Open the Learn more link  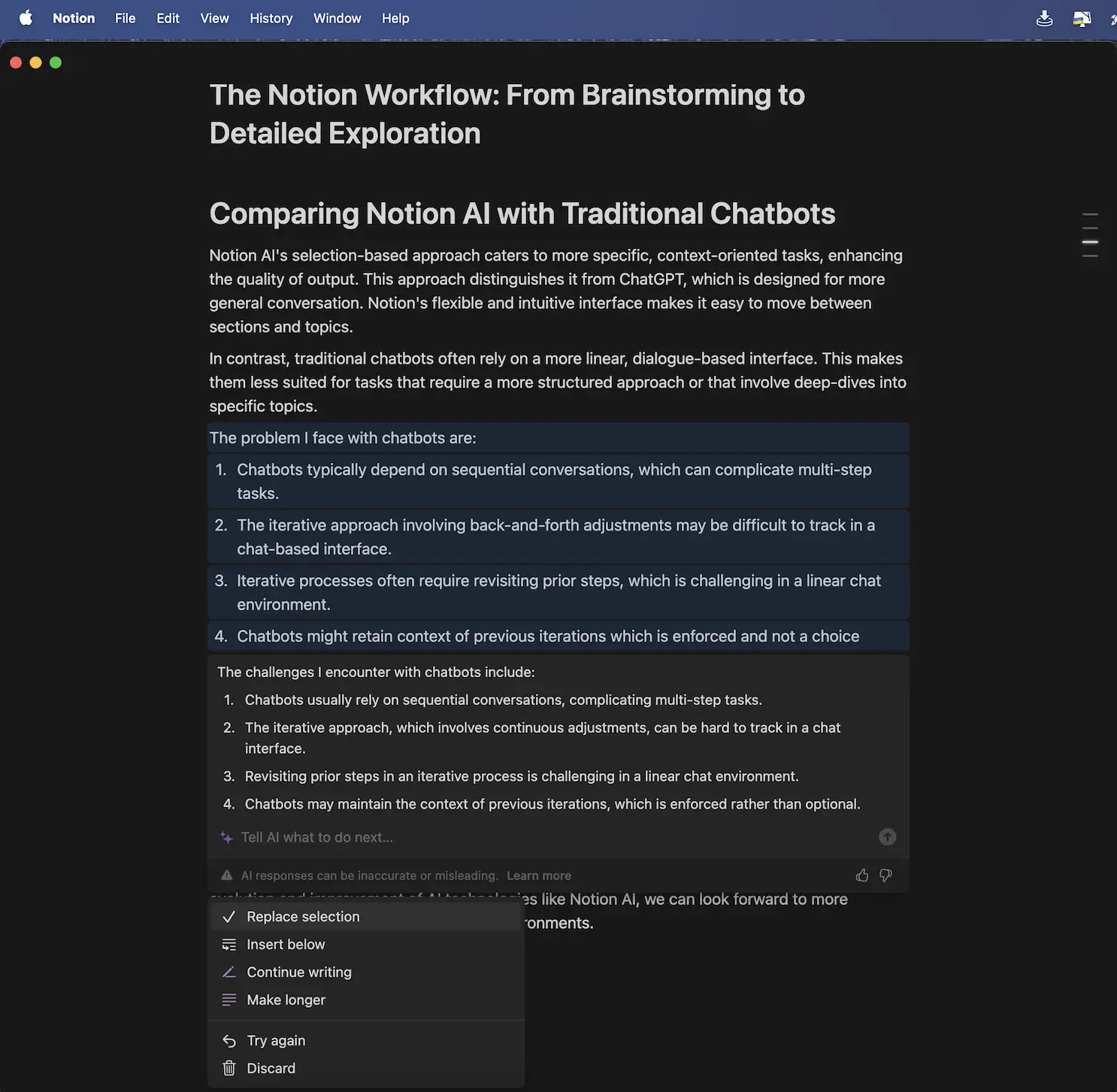click(x=539, y=876)
